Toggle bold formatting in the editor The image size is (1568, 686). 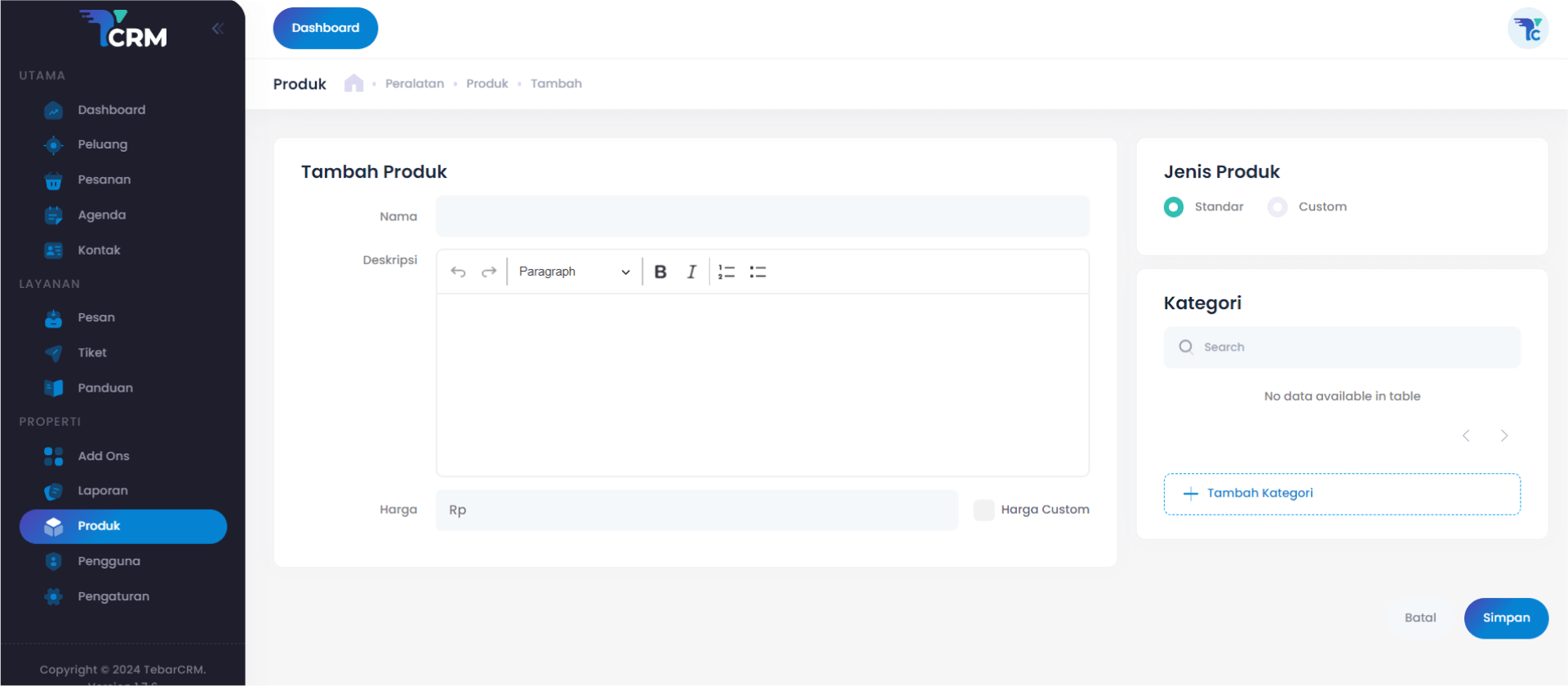click(x=660, y=272)
